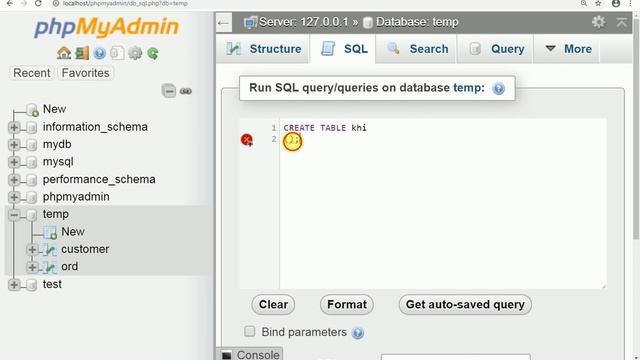Open phpMyAdmin documentation question-mark icon
Screen dimensions: 640x360
pos(100,53)
